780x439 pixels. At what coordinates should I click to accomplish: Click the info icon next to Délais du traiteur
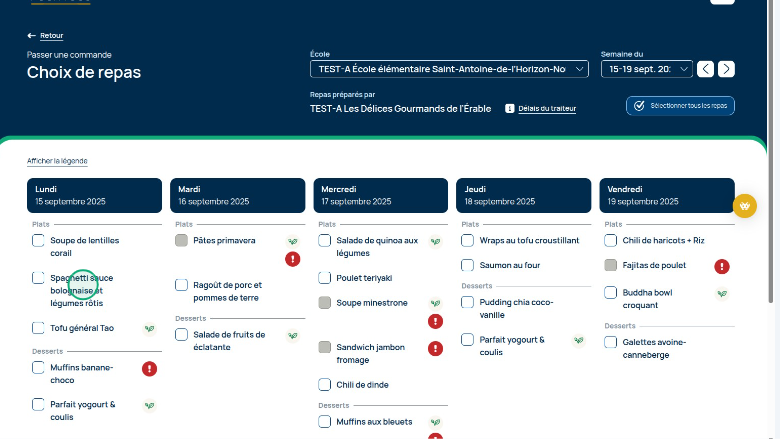click(x=509, y=108)
